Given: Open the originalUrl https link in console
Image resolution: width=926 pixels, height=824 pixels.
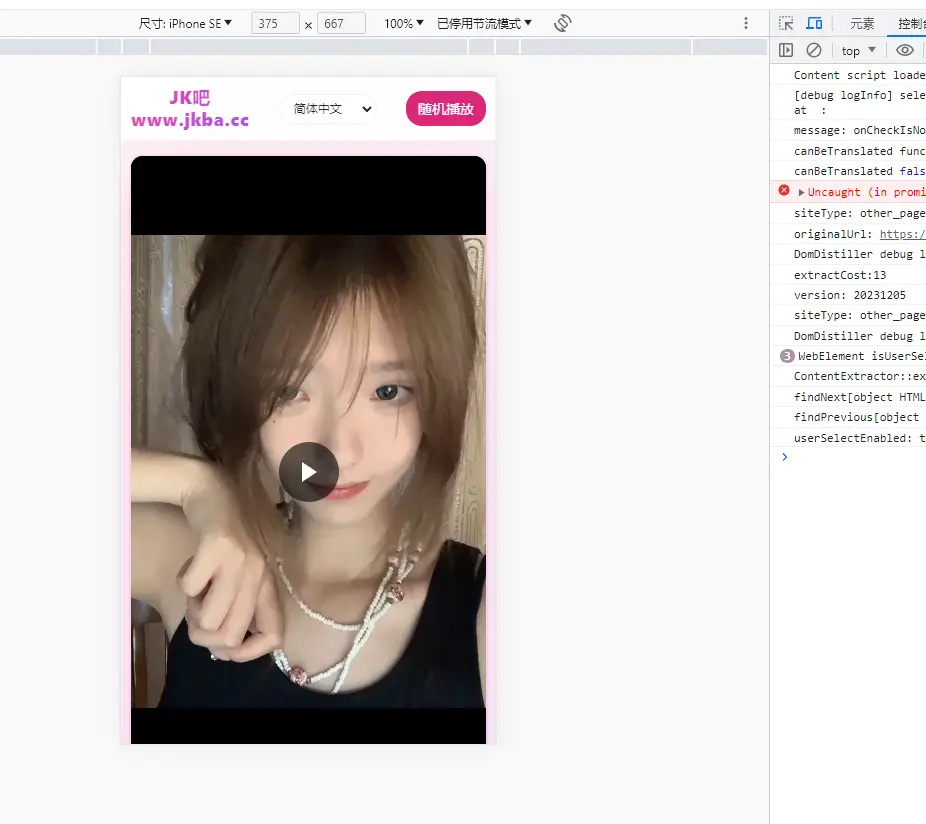Looking at the screenshot, I should pos(902,234).
